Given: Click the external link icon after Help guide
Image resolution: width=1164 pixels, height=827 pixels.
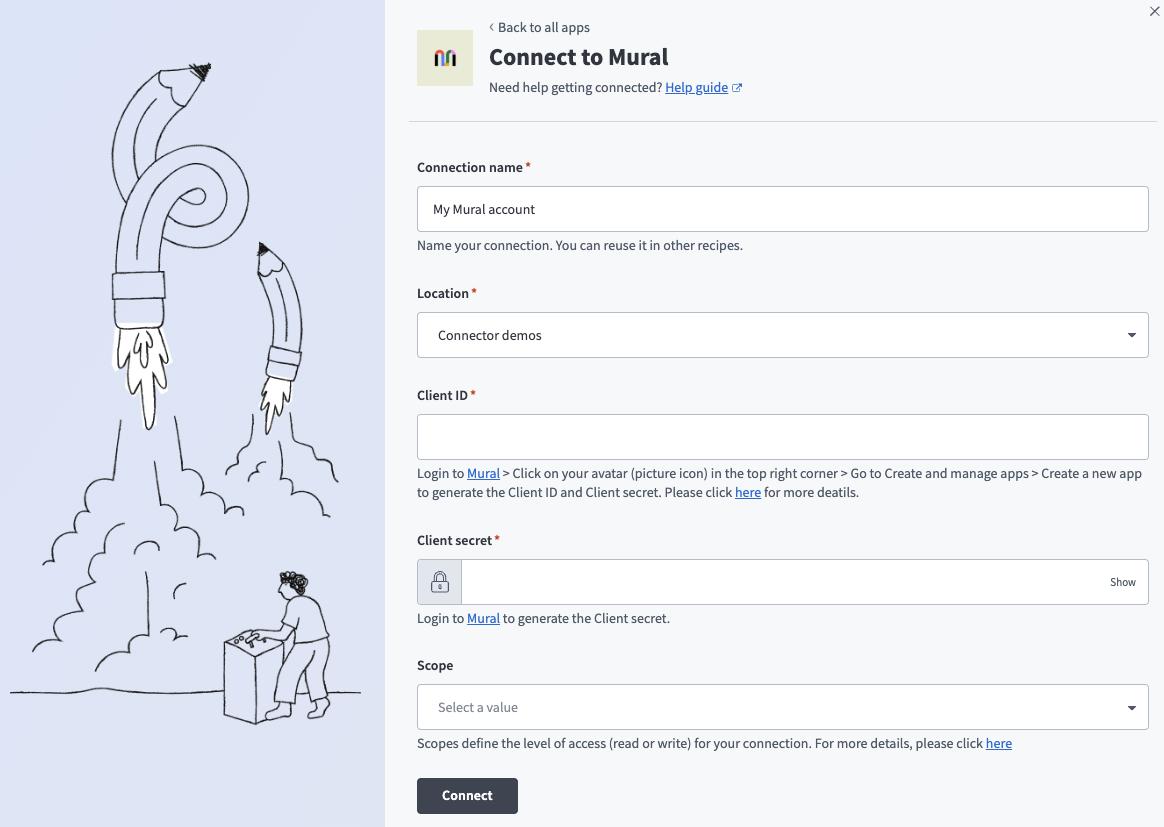Looking at the screenshot, I should 737,88.
